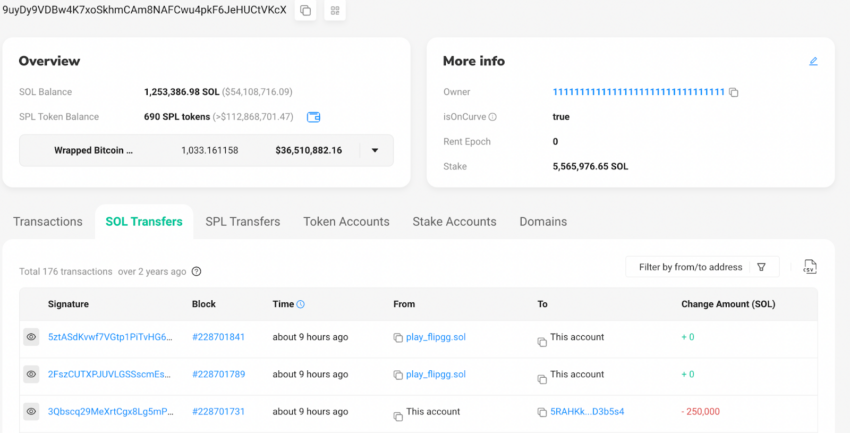
Task: Select the SOL Transfers tab
Action: (144, 222)
